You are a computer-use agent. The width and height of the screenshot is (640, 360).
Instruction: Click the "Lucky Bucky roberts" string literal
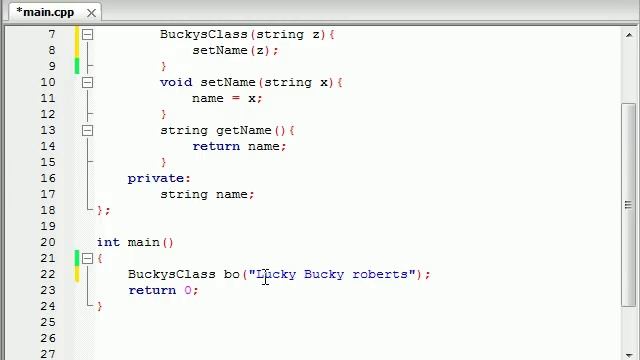[x=332, y=274]
